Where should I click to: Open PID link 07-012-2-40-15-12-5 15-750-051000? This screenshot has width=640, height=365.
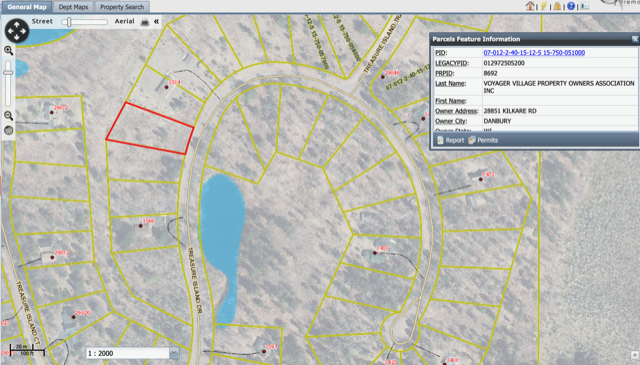coord(534,53)
